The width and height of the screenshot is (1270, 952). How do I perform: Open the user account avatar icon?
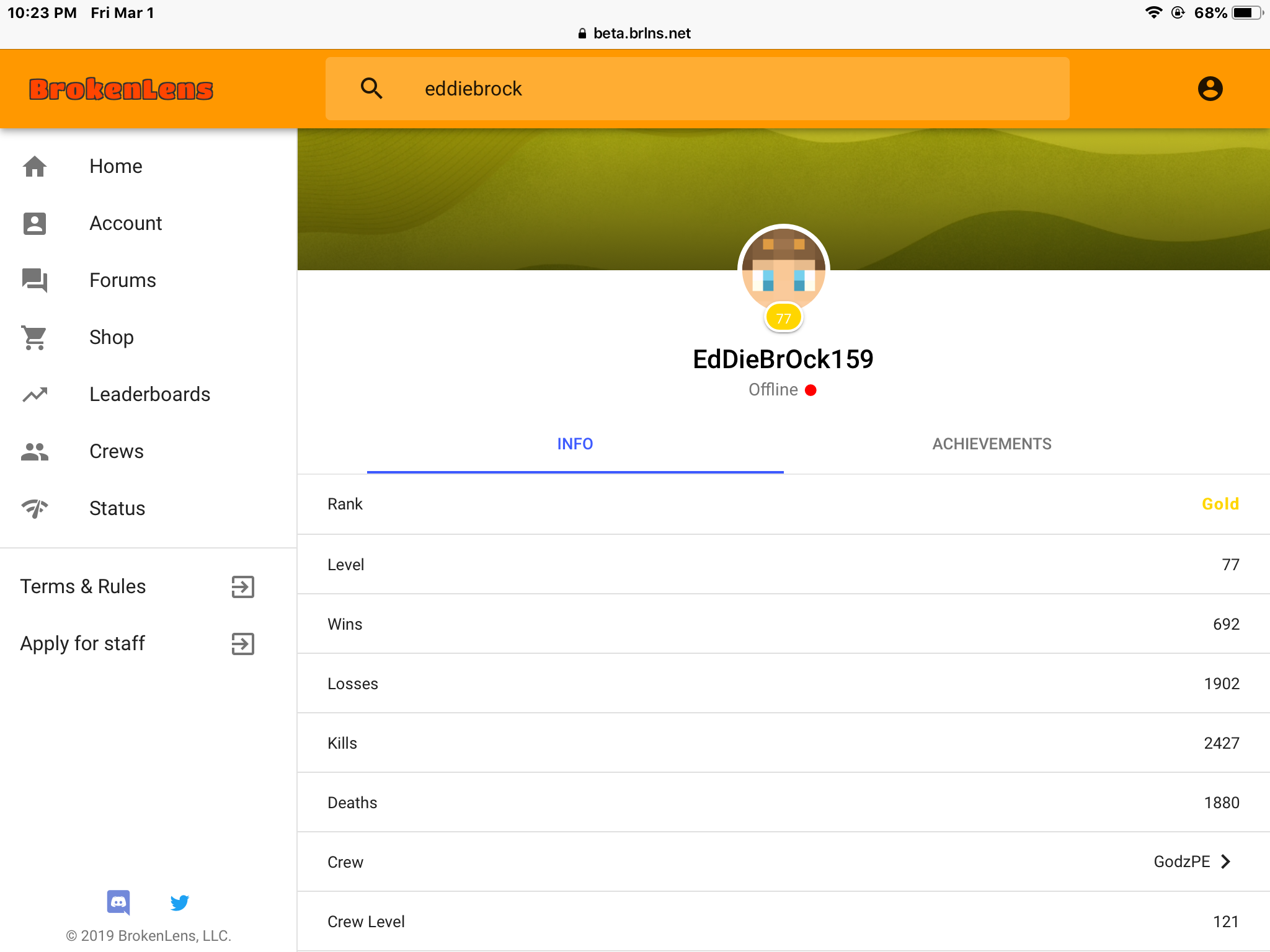(x=1210, y=89)
